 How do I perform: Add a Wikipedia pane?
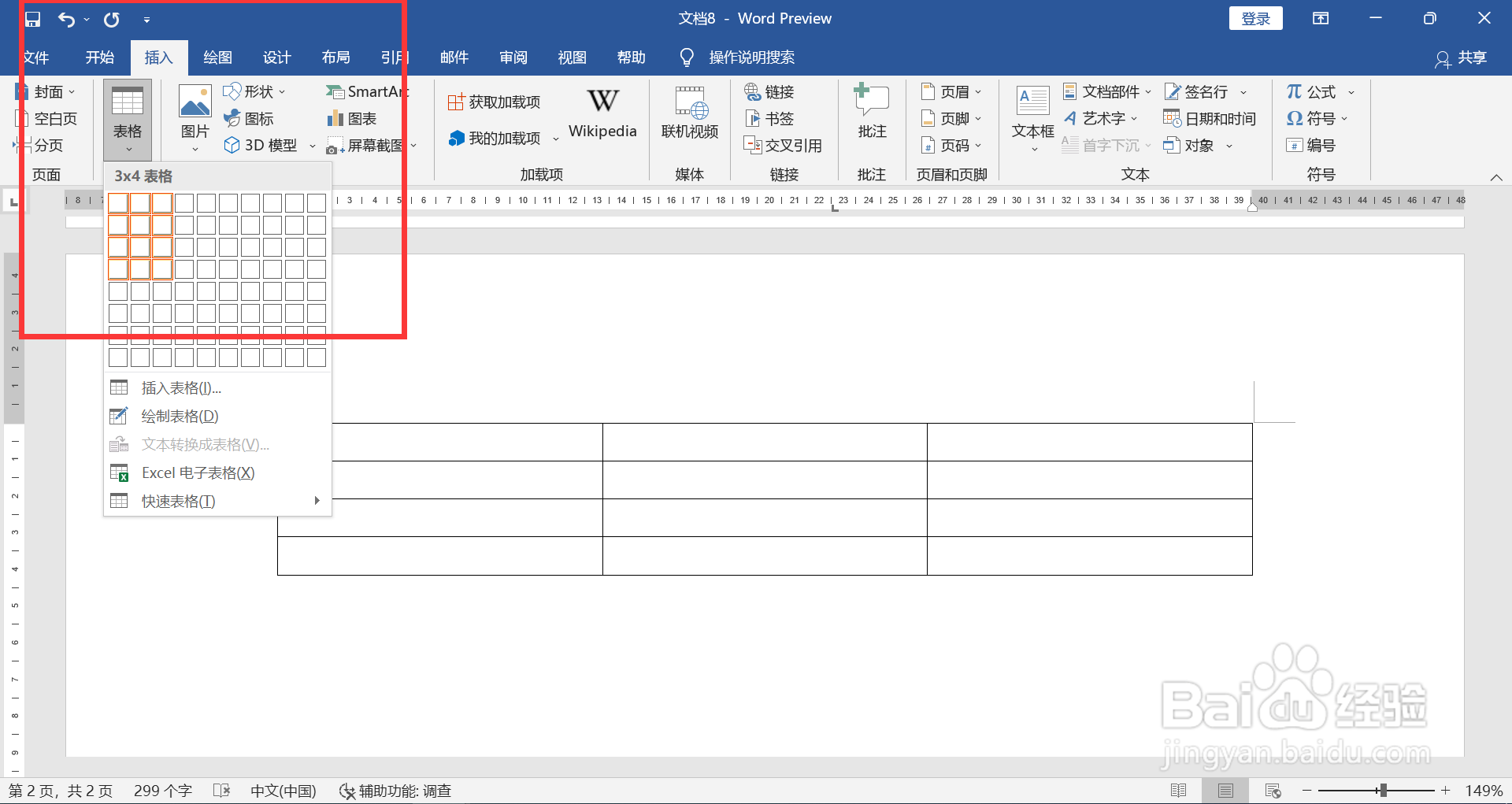[x=602, y=114]
